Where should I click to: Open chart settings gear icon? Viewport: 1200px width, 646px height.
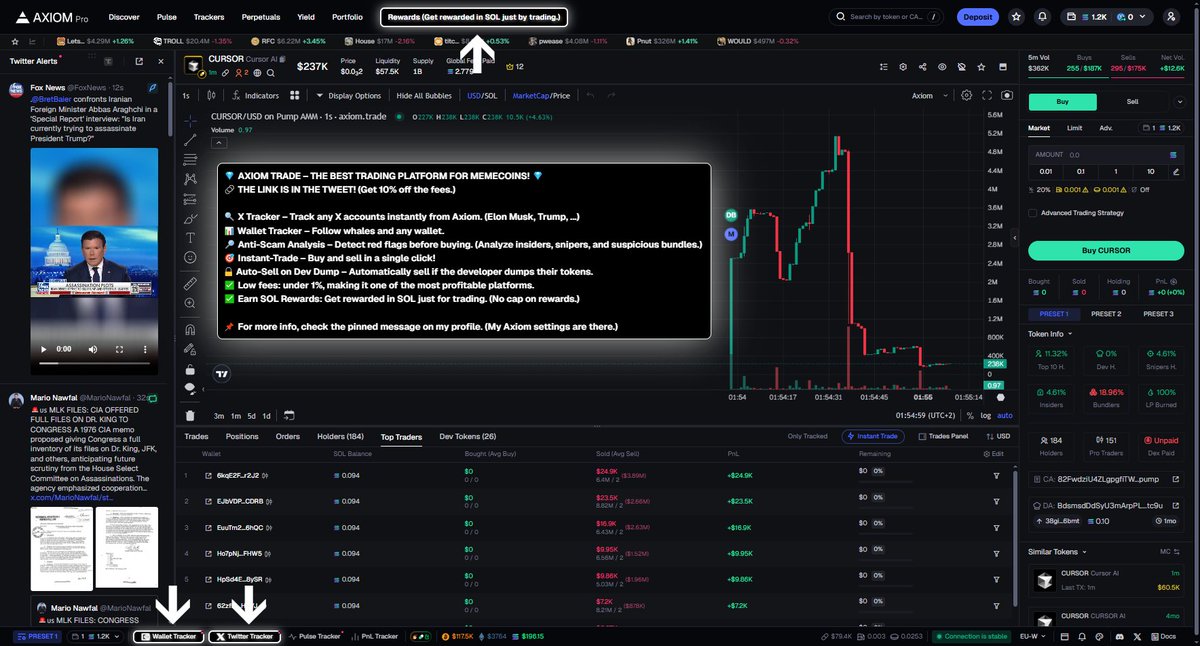(966, 95)
